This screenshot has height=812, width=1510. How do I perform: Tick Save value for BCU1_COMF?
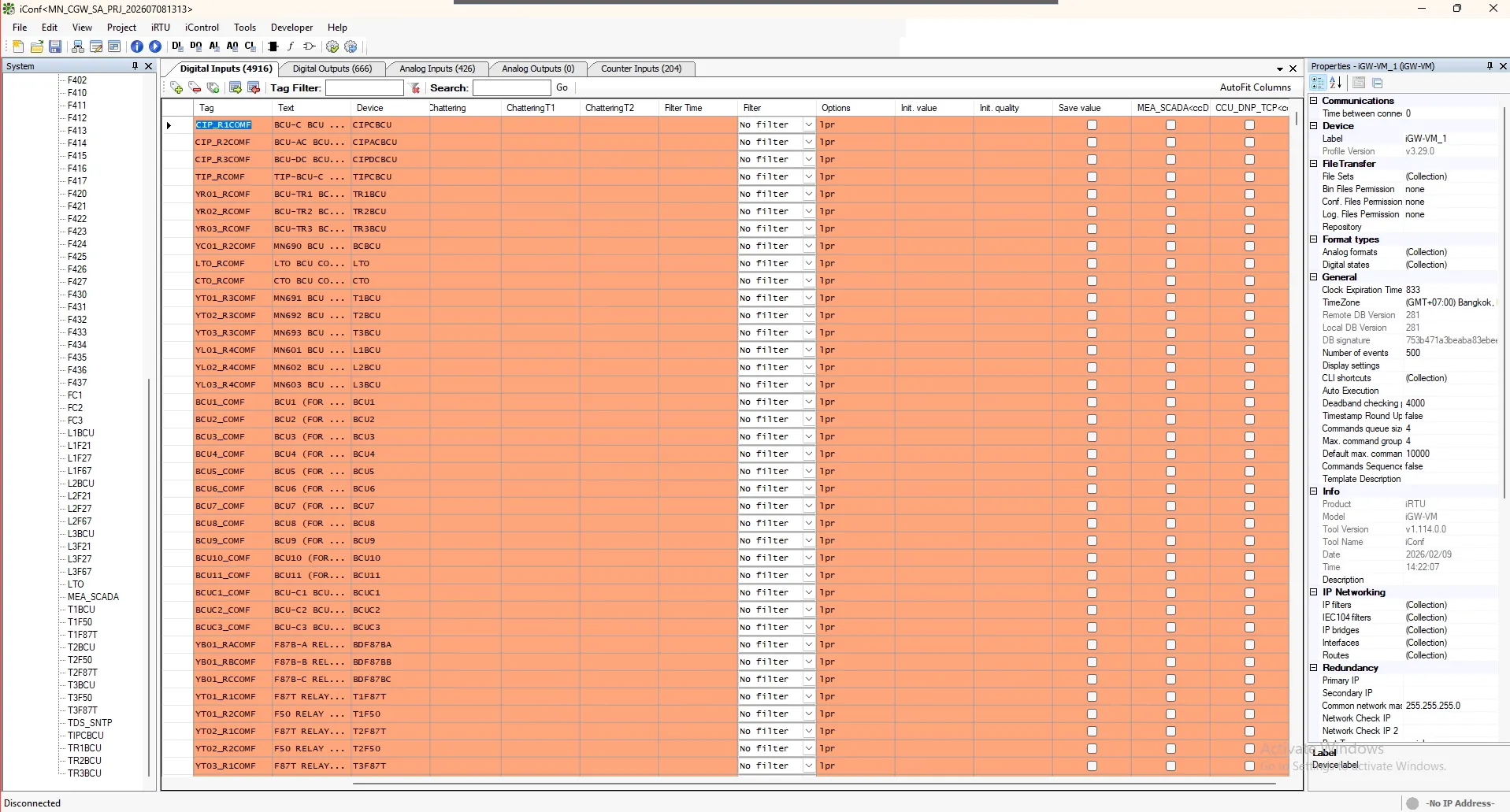pos(1092,402)
